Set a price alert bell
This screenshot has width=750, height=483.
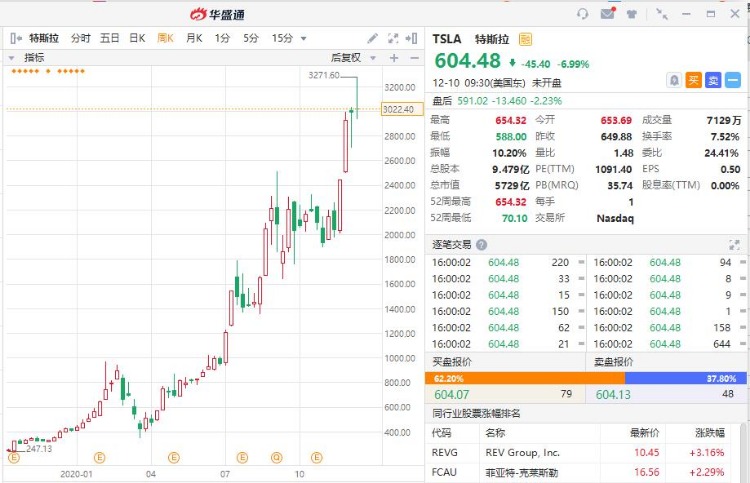tap(673, 80)
